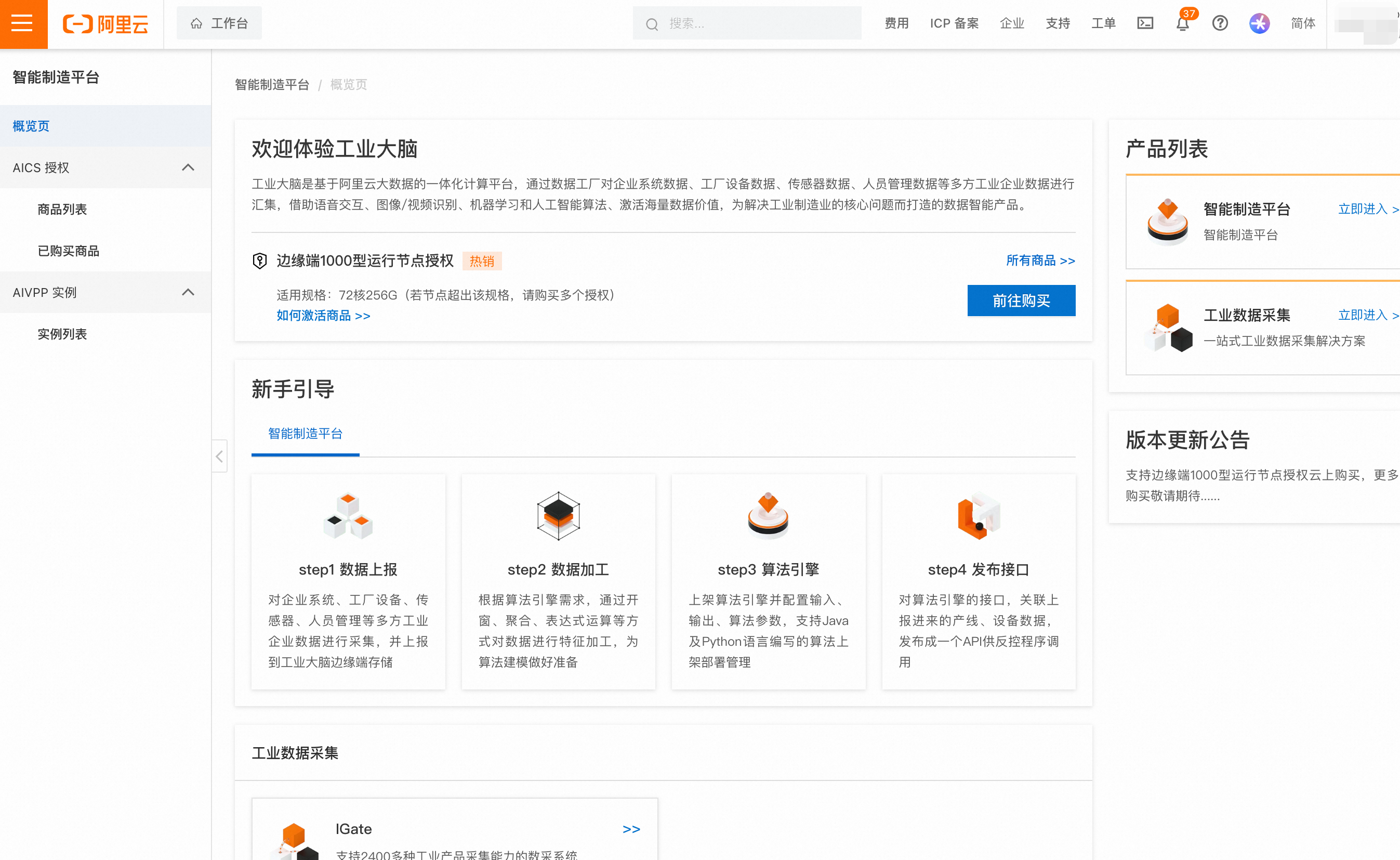The width and height of the screenshot is (1400, 860).
Task: Click the 产品列表 heading
Action: point(1166,149)
